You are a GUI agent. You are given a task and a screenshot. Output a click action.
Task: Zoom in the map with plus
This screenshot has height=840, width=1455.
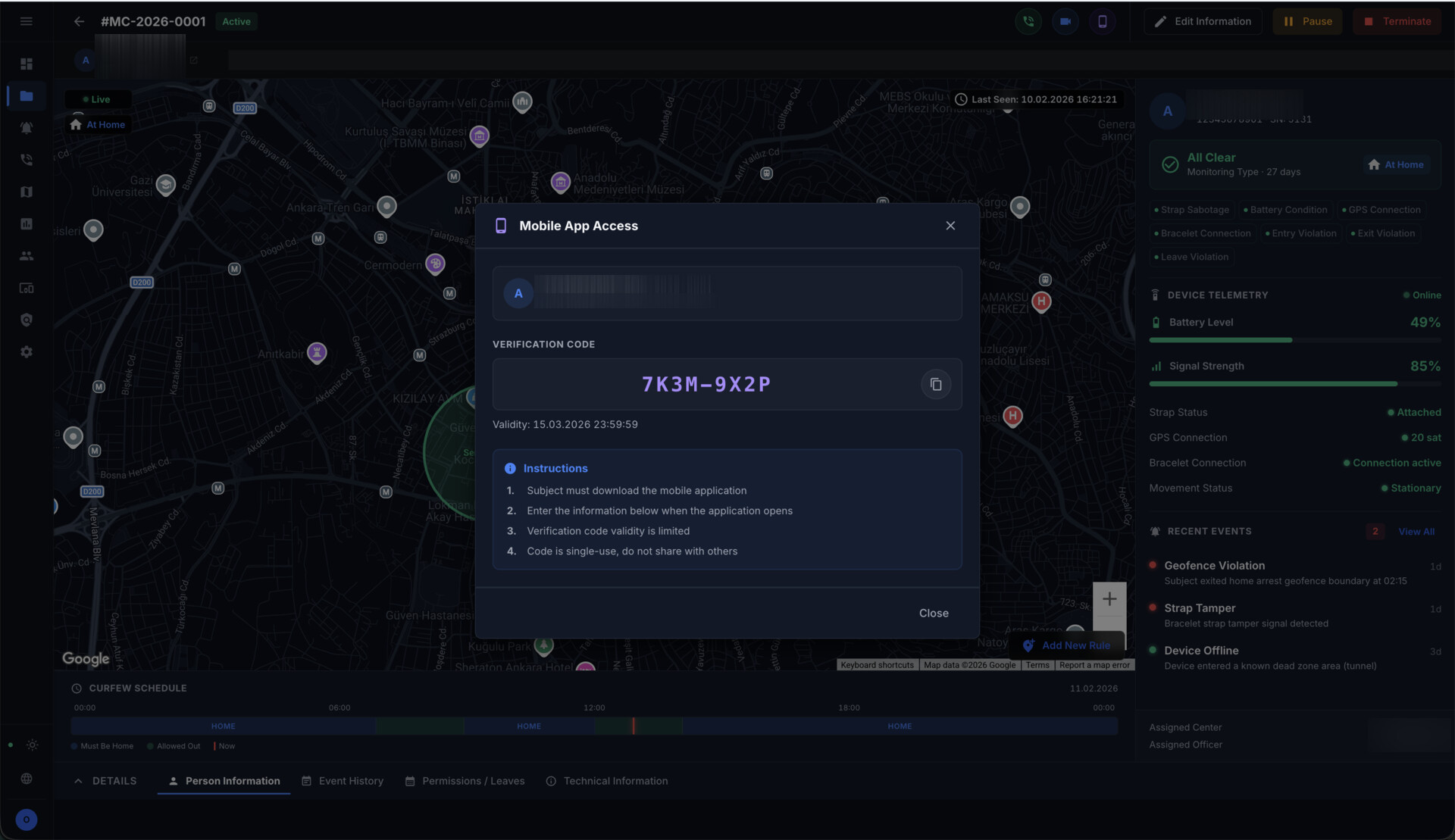click(x=1109, y=599)
